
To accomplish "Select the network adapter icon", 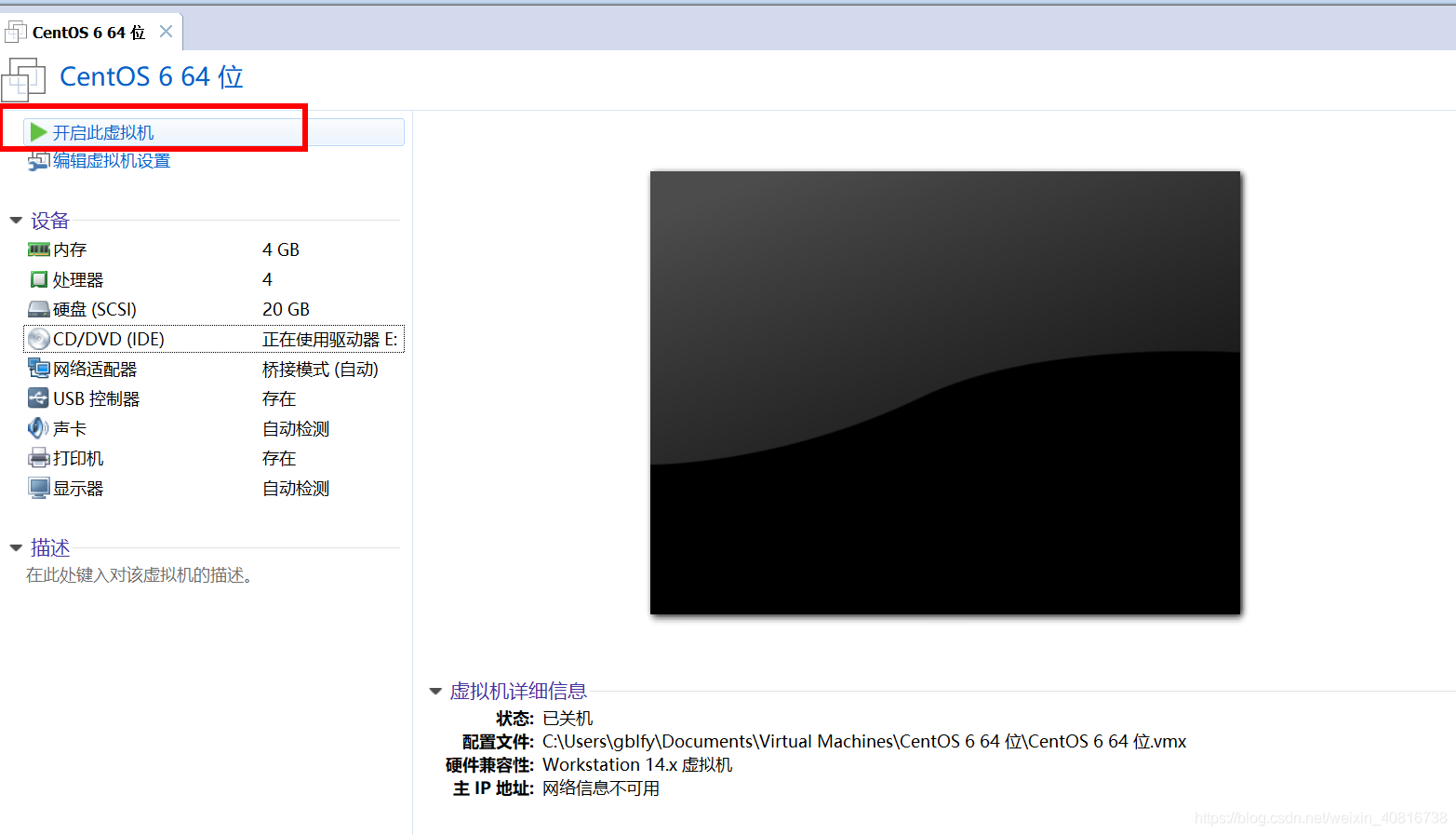I will point(38,369).
